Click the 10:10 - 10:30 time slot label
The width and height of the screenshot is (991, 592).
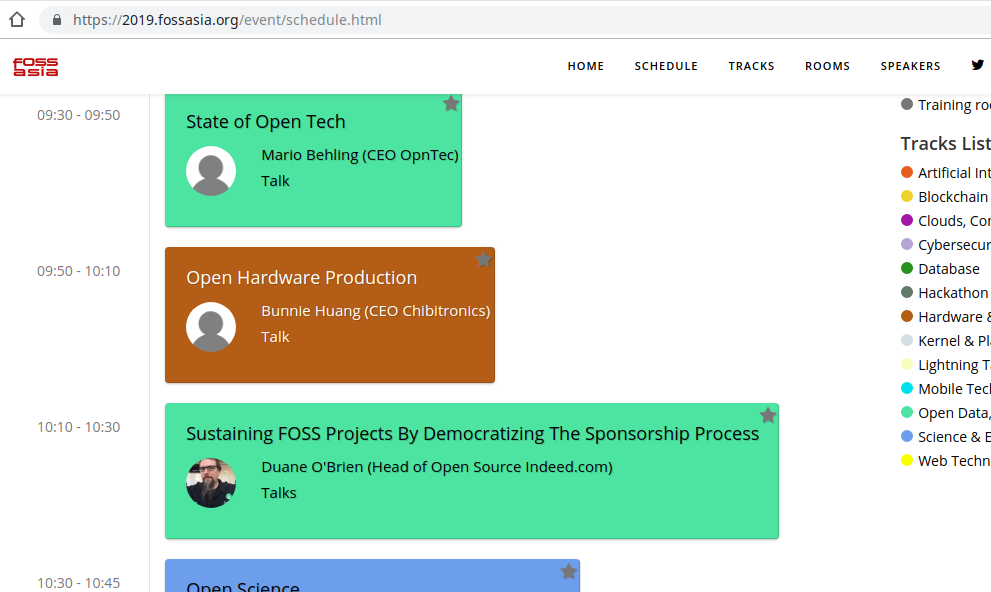(x=78, y=427)
